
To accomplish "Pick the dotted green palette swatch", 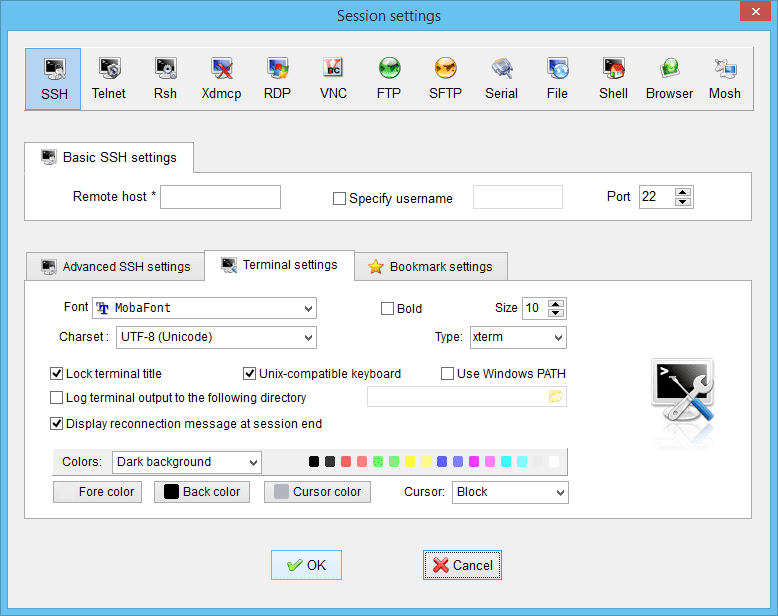I will click(x=378, y=462).
